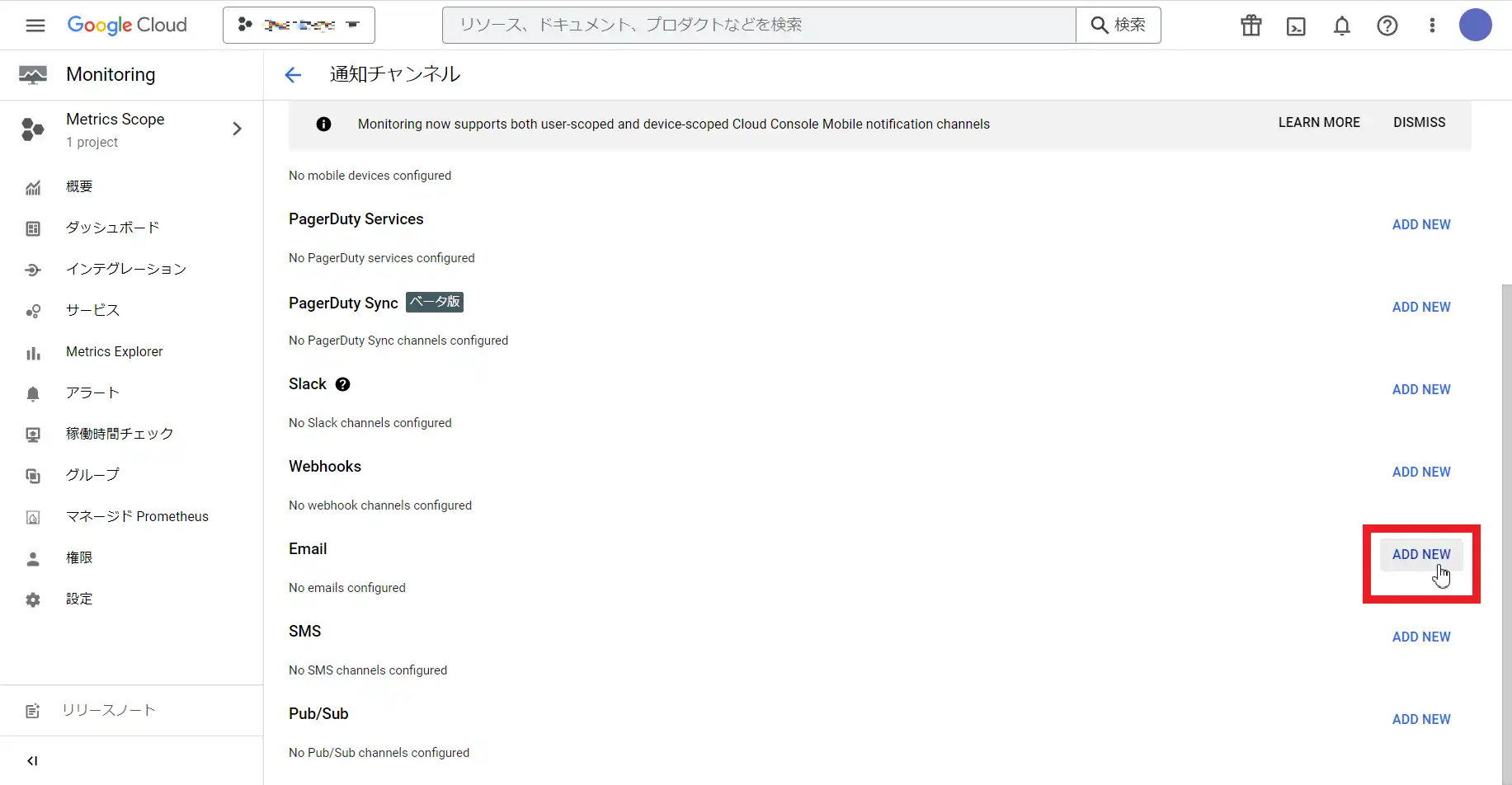Image resolution: width=1512 pixels, height=785 pixels.
Task: Add new Webhooks channel
Action: pyautogui.click(x=1421, y=472)
